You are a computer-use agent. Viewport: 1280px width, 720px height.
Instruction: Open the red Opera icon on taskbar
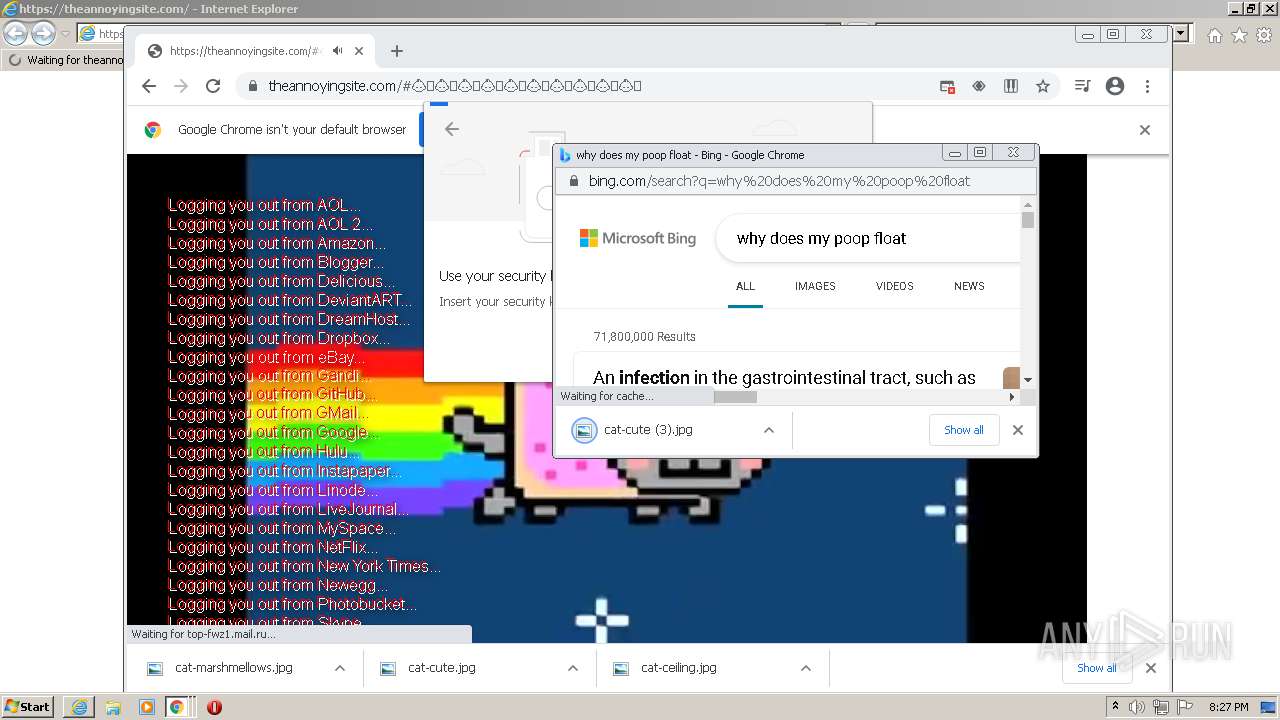[x=214, y=707]
